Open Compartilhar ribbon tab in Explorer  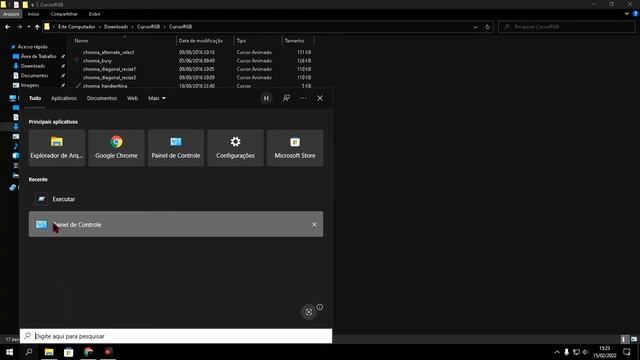(64, 14)
